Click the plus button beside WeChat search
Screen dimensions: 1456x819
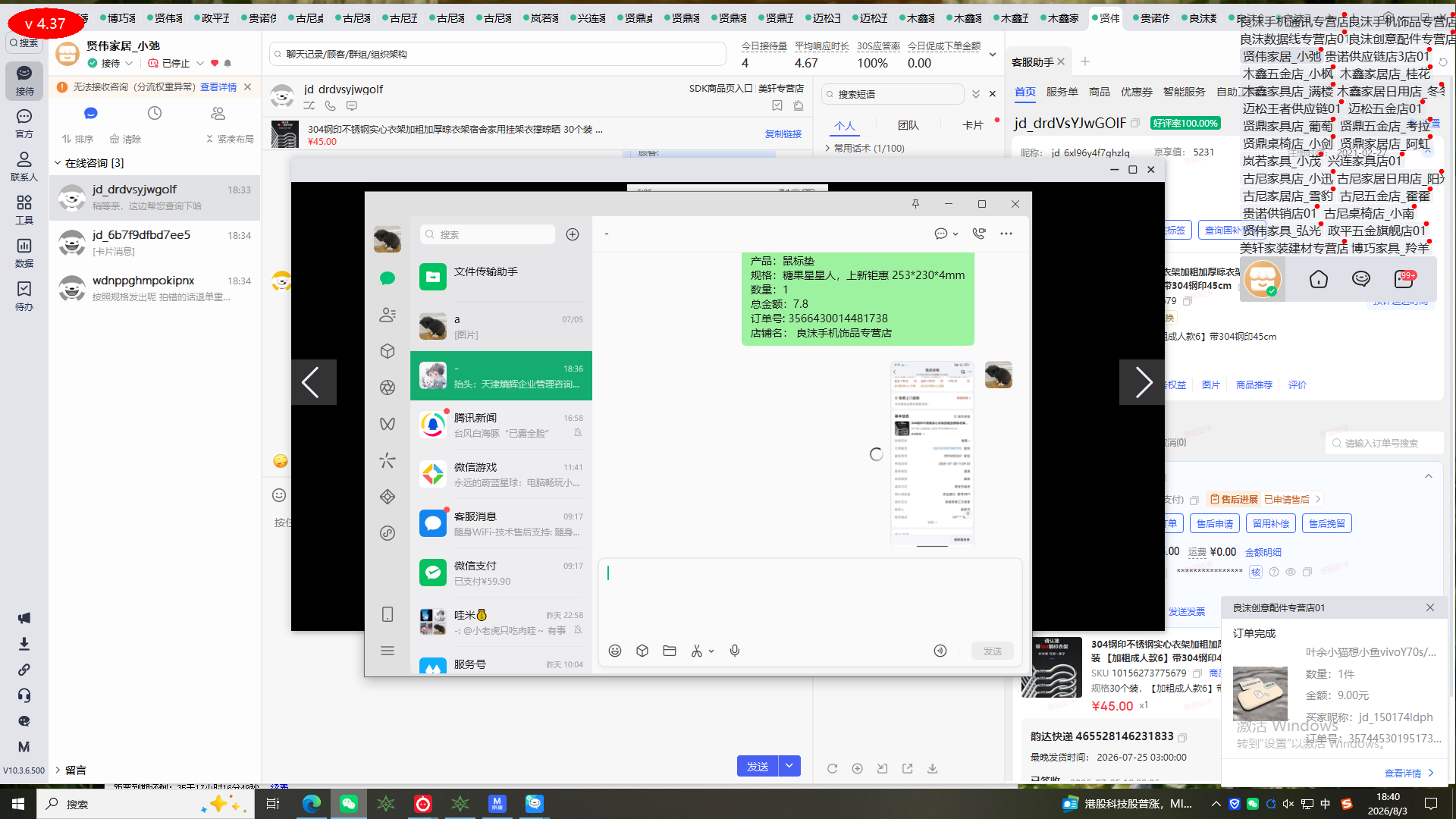click(x=573, y=234)
